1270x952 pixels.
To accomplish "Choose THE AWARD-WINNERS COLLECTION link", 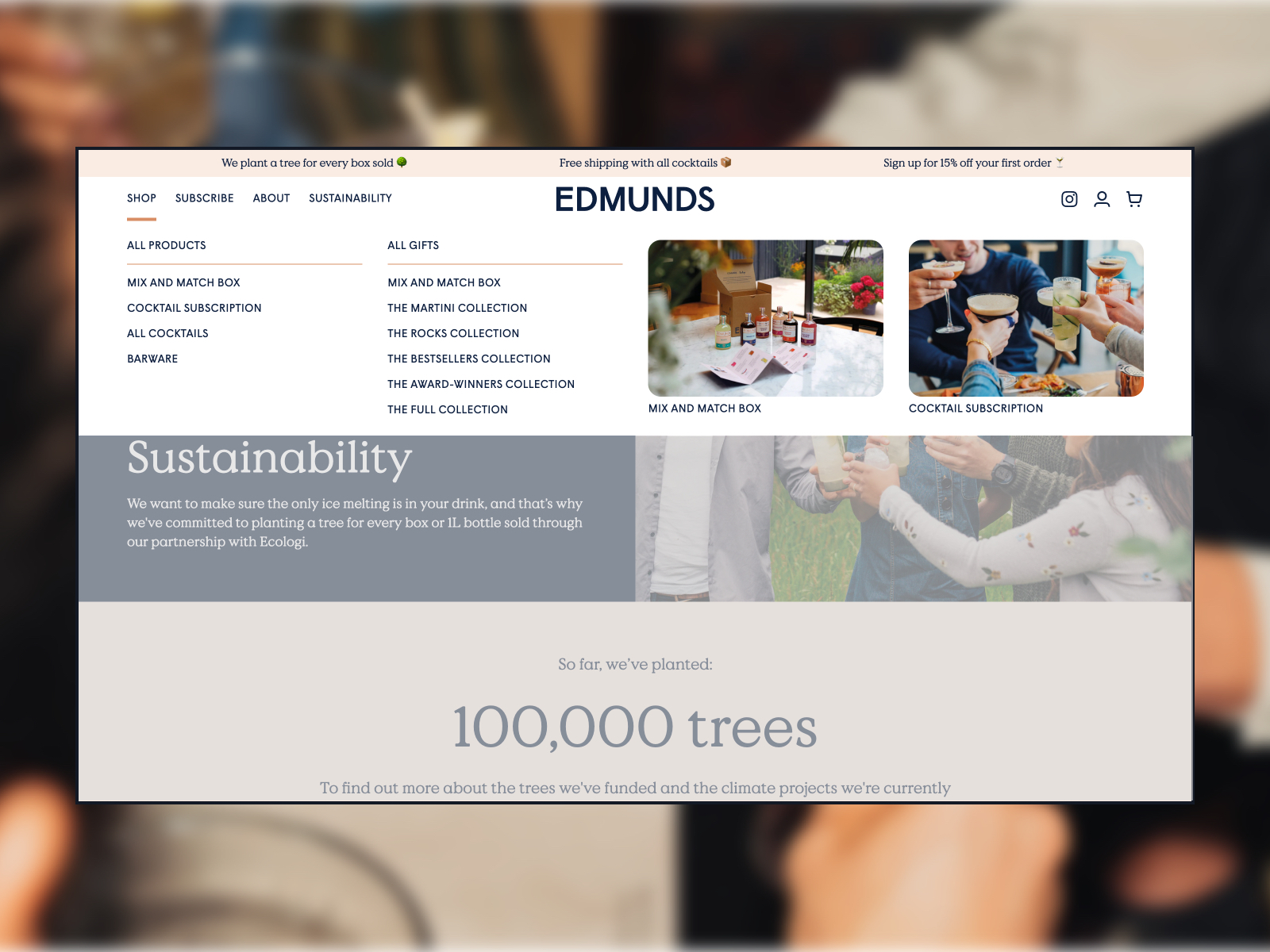I will [x=481, y=384].
